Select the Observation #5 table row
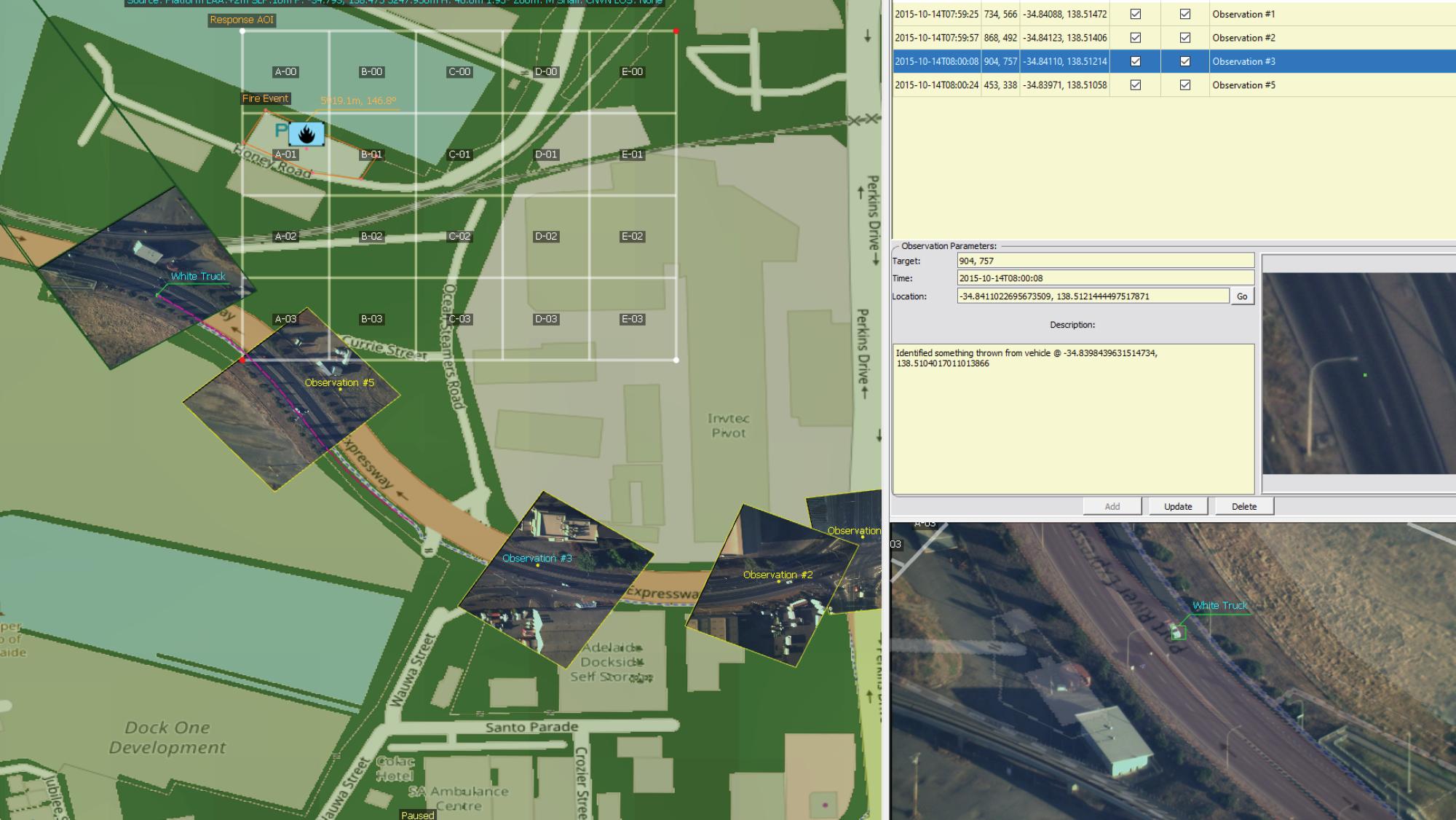 pyautogui.click(x=1243, y=85)
